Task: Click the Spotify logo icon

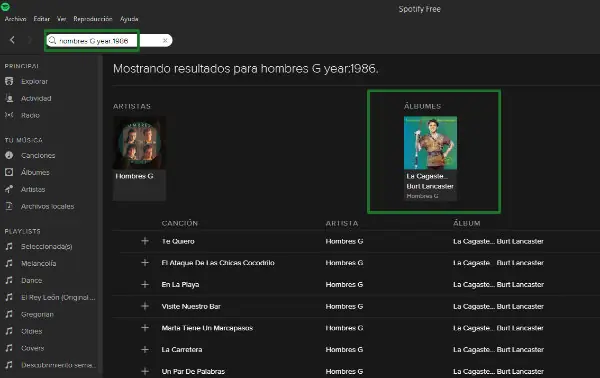Action: click(5, 6)
